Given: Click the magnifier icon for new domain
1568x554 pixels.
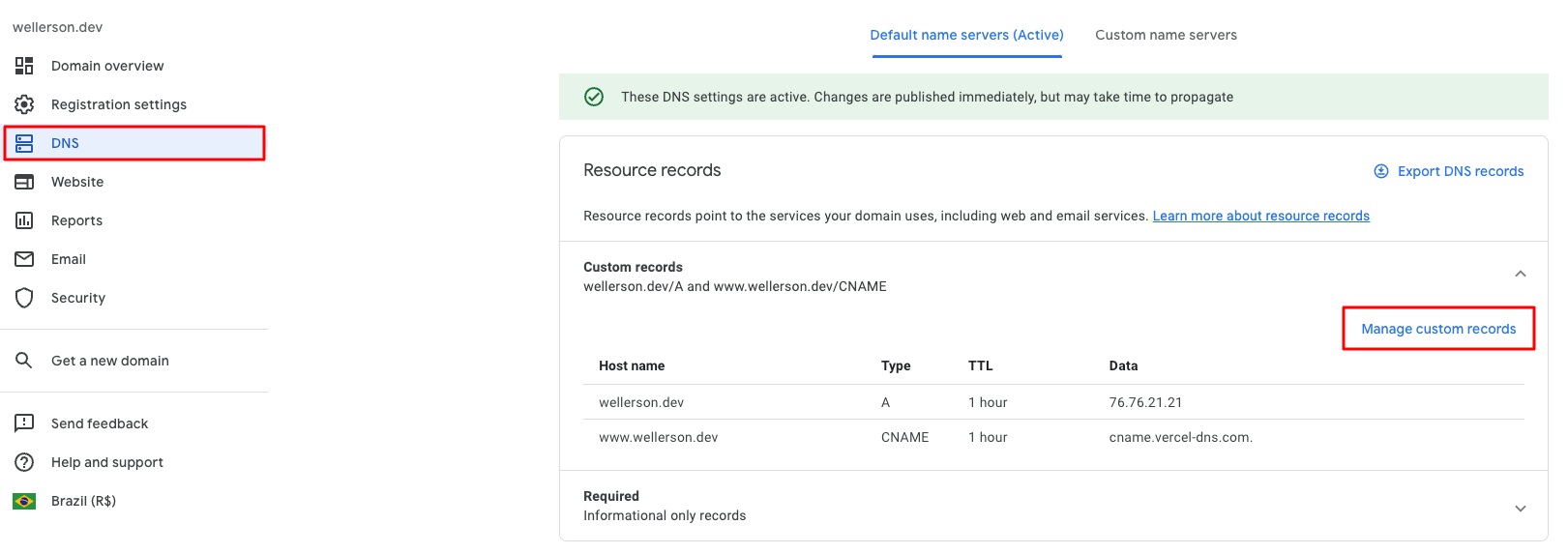Looking at the screenshot, I should (x=24, y=361).
